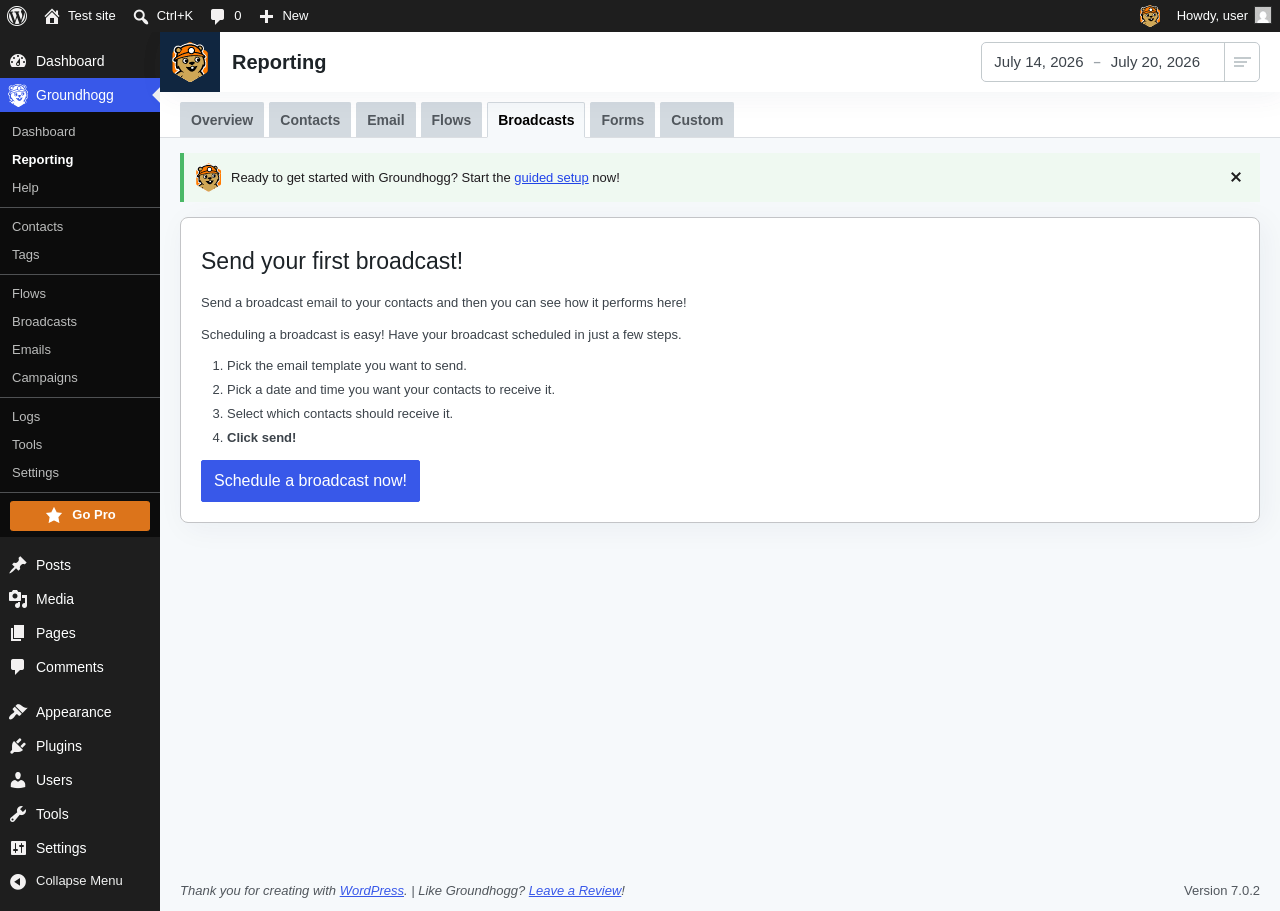Click the Leave a Review link
The image size is (1280, 911).
point(575,891)
